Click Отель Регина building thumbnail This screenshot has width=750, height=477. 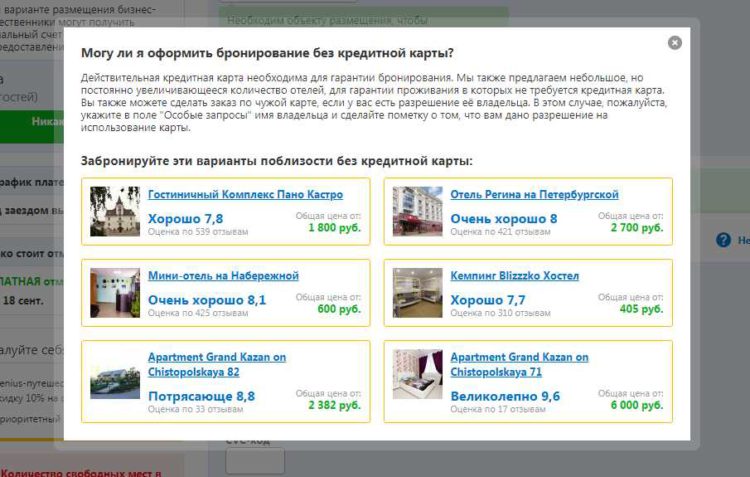[x=418, y=211]
